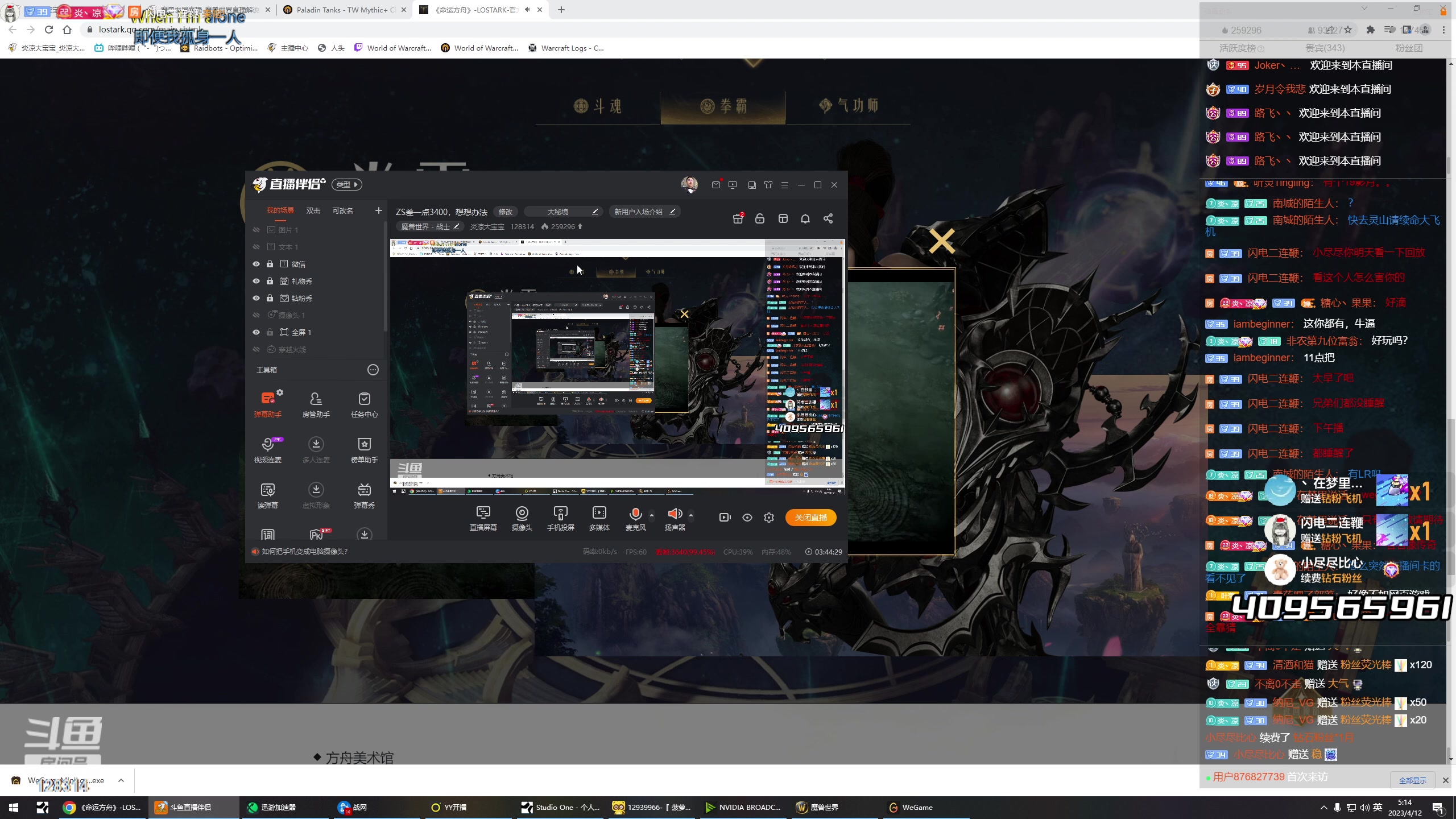Open the 房管助手 room manager tool
This screenshot has width=1456, height=819.
316,404
